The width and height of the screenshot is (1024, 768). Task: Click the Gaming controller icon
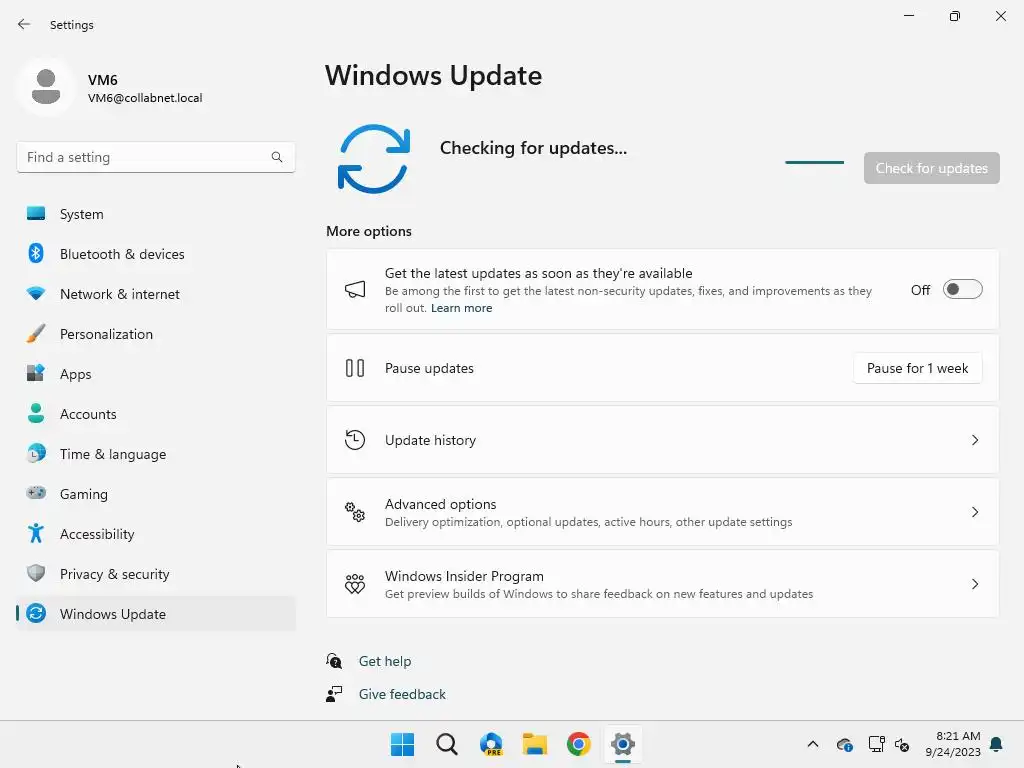coord(36,492)
